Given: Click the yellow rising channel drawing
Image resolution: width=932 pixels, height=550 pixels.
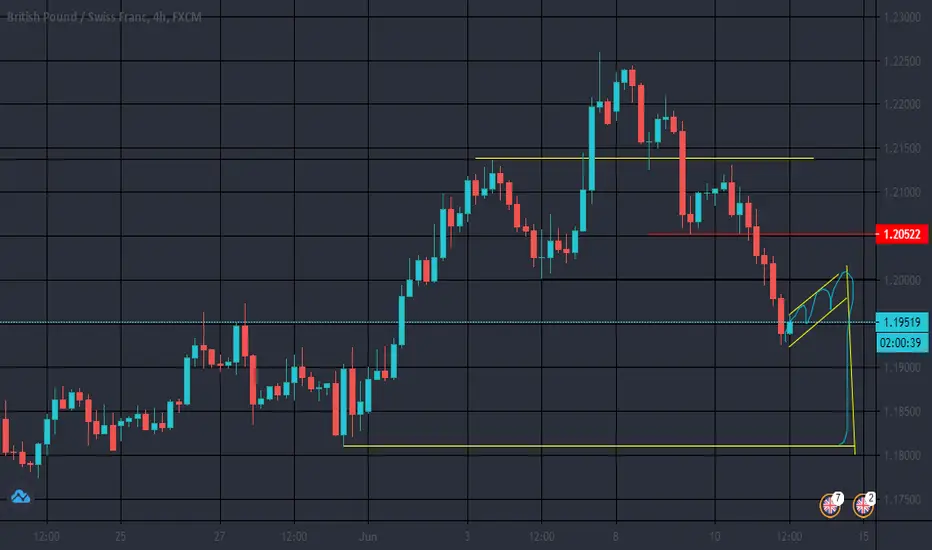Looking at the screenshot, I should (818, 307).
